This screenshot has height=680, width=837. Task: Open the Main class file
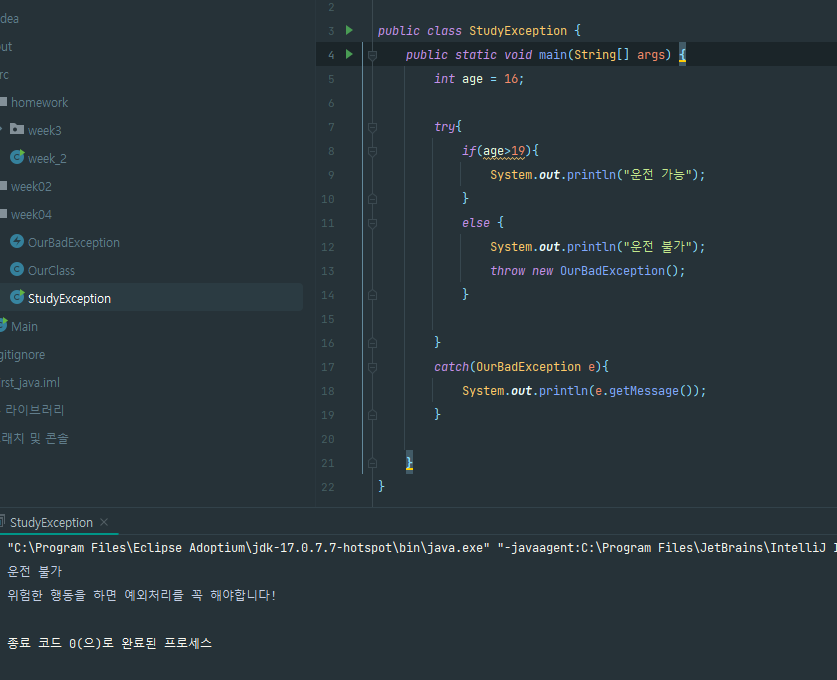tap(24, 327)
